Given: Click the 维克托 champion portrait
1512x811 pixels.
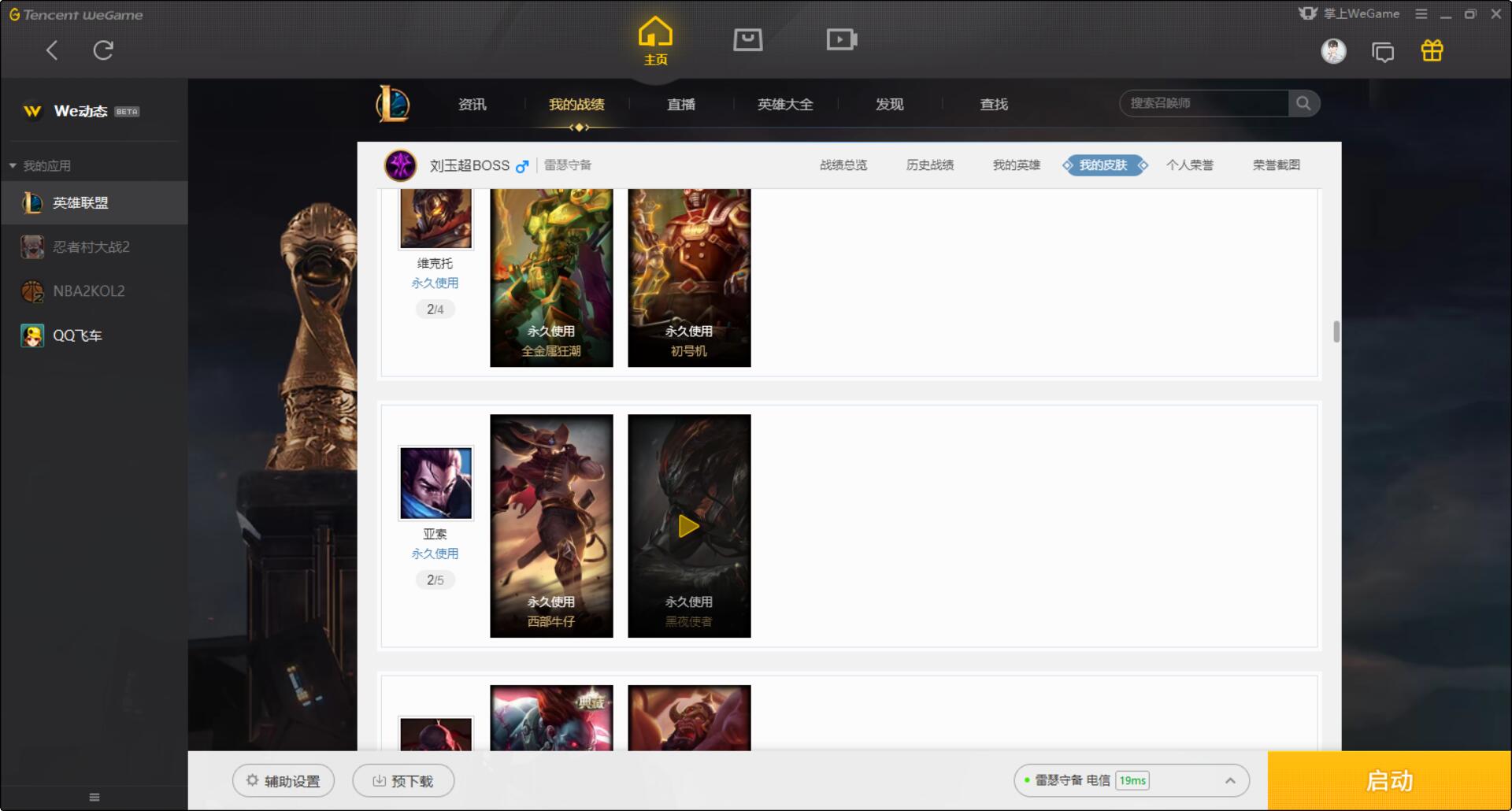Looking at the screenshot, I should coord(435,219).
